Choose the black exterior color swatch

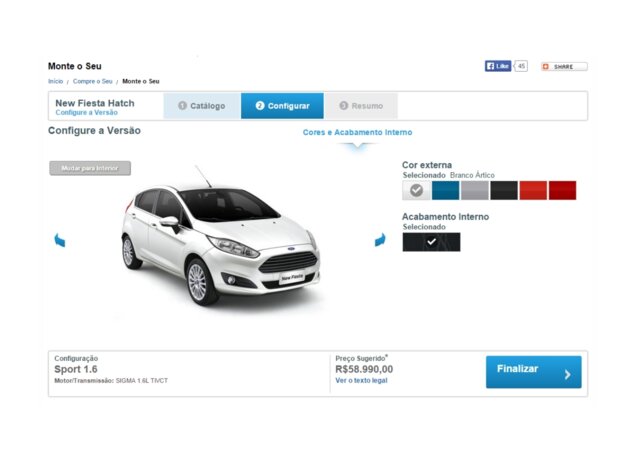click(504, 190)
